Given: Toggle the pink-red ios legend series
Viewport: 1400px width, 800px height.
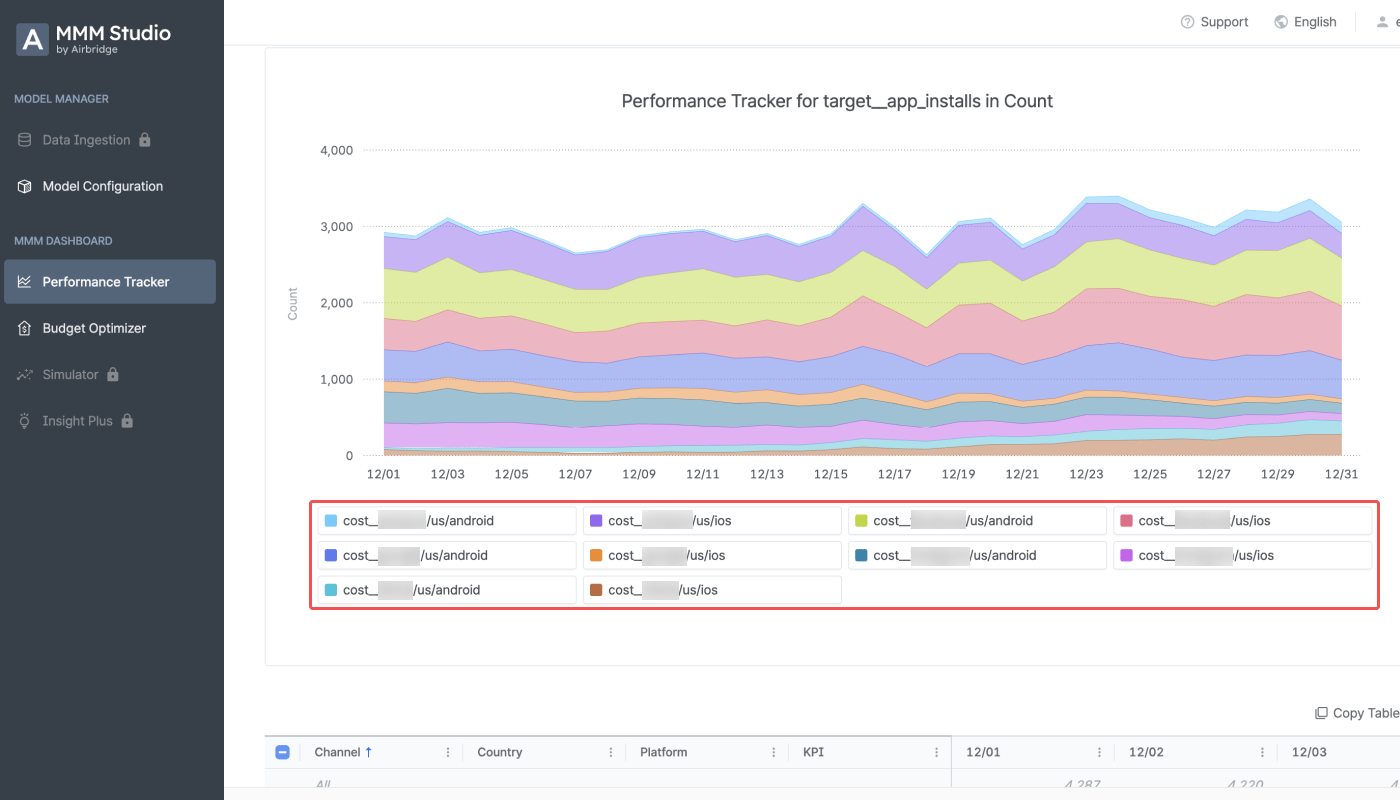Looking at the screenshot, I should [x=1243, y=521].
